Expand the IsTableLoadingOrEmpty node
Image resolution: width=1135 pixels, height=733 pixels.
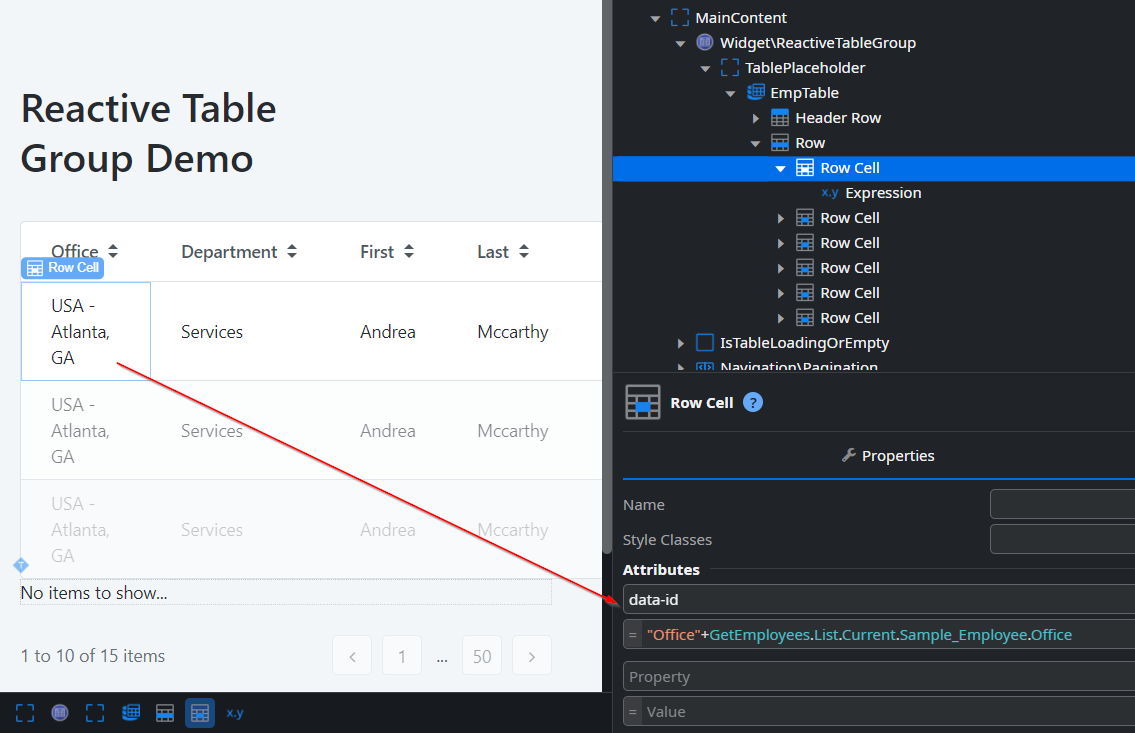679,342
